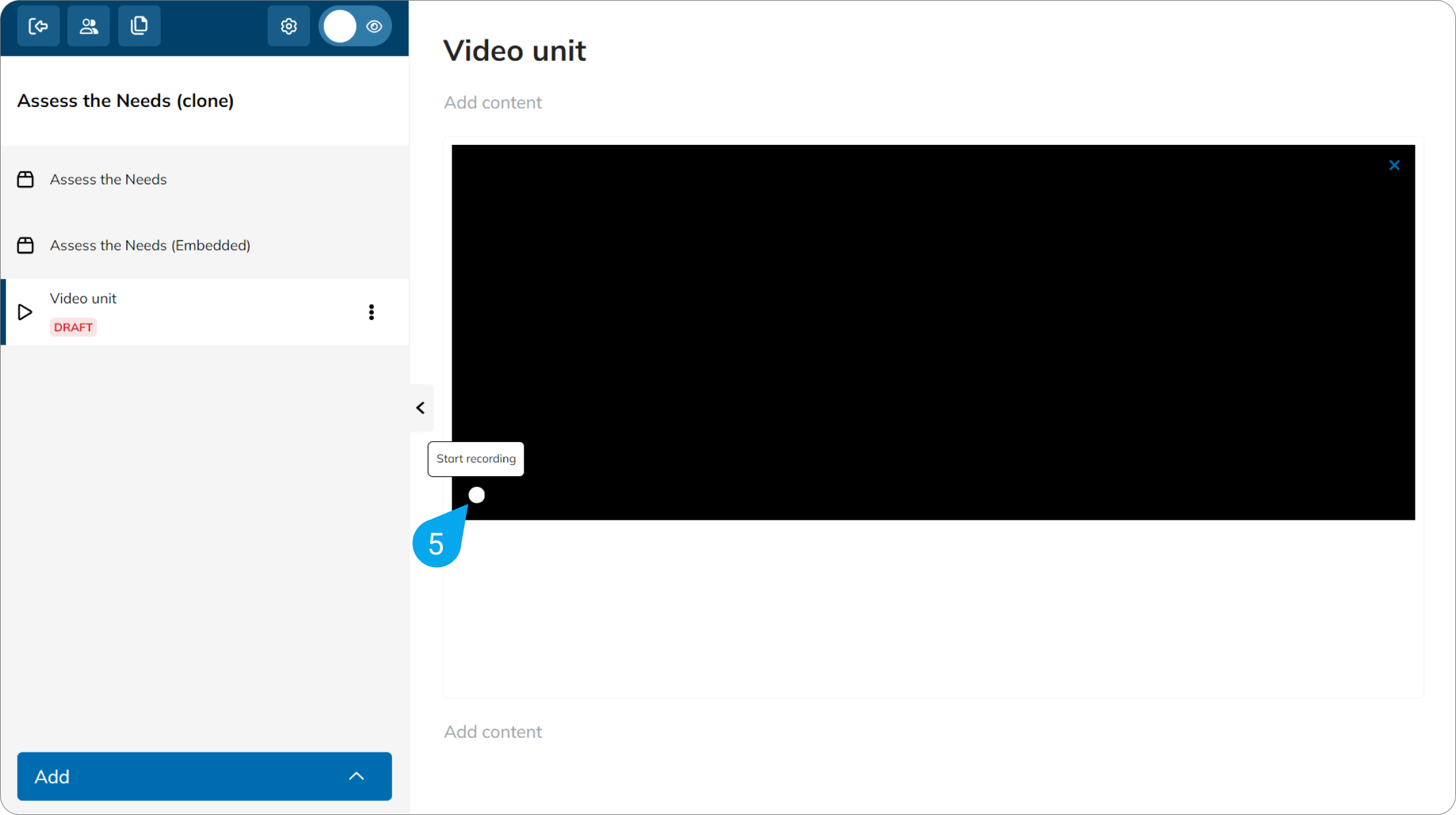Click the Start recording white circle button
This screenshot has width=1456, height=815.
[x=477, y=495]
